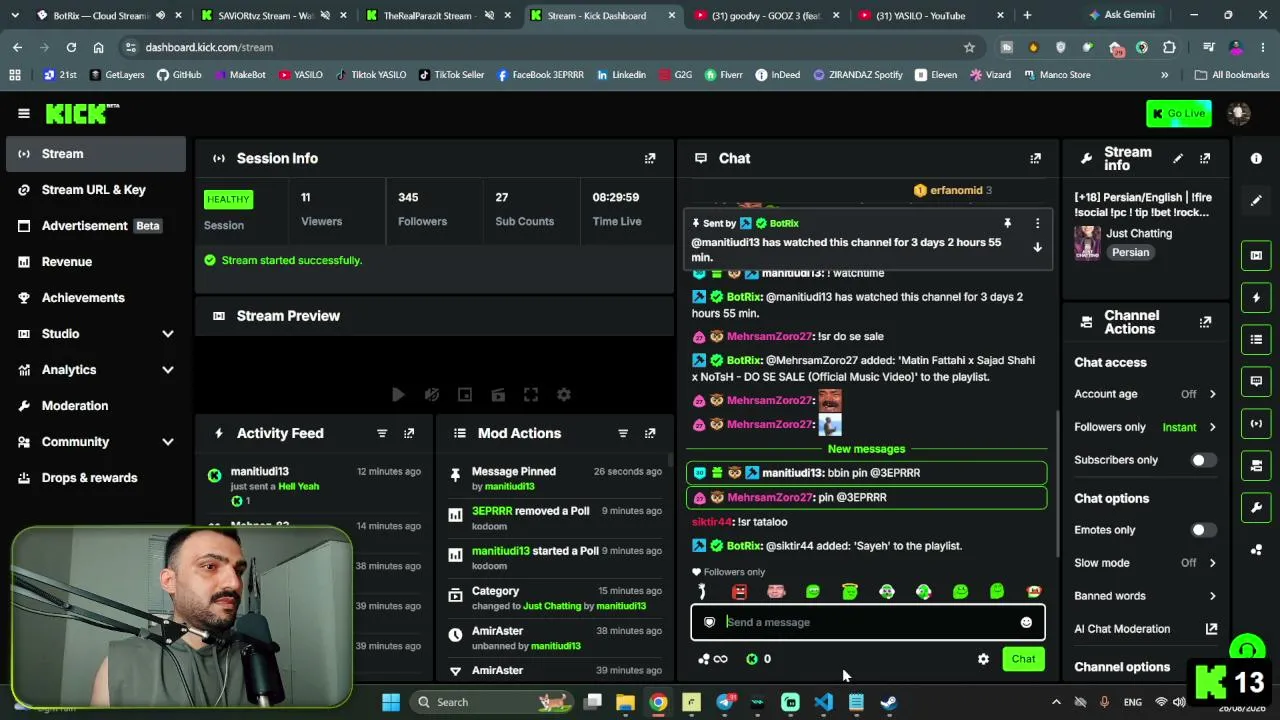Filter the Activity Feed
1280x720 pixels.
pos(382,433)
